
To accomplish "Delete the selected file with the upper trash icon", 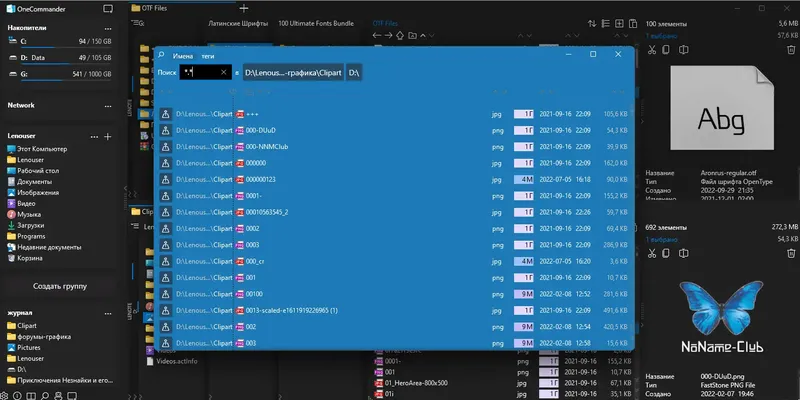I will pos(791,49).
